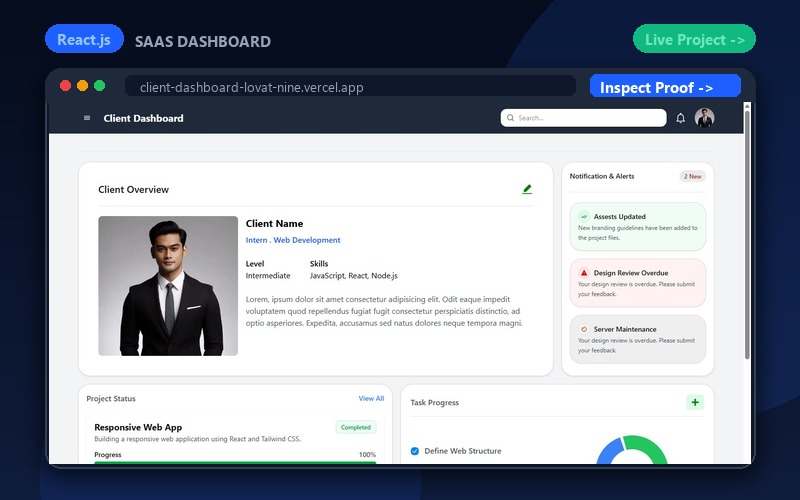Click the Live Project button
The height and width of the screenshot is (500, 800).
(x=694, y=39)
